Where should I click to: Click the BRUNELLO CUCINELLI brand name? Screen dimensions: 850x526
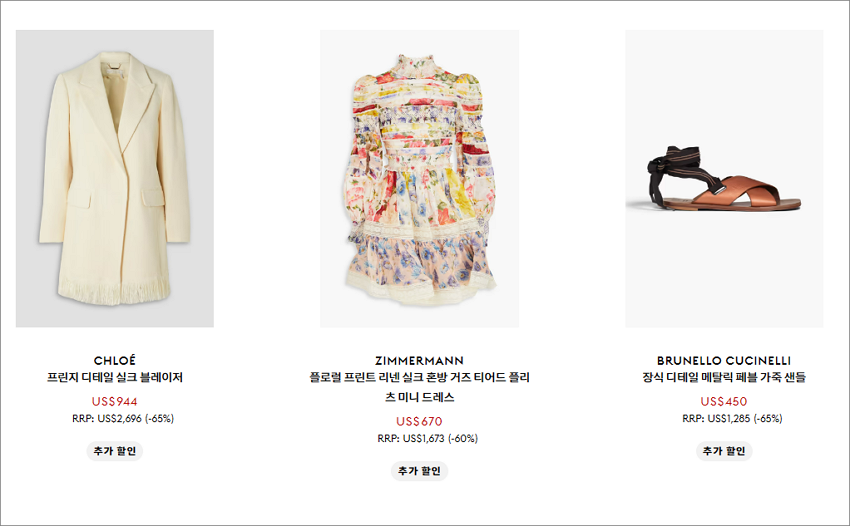click(724, 361)
